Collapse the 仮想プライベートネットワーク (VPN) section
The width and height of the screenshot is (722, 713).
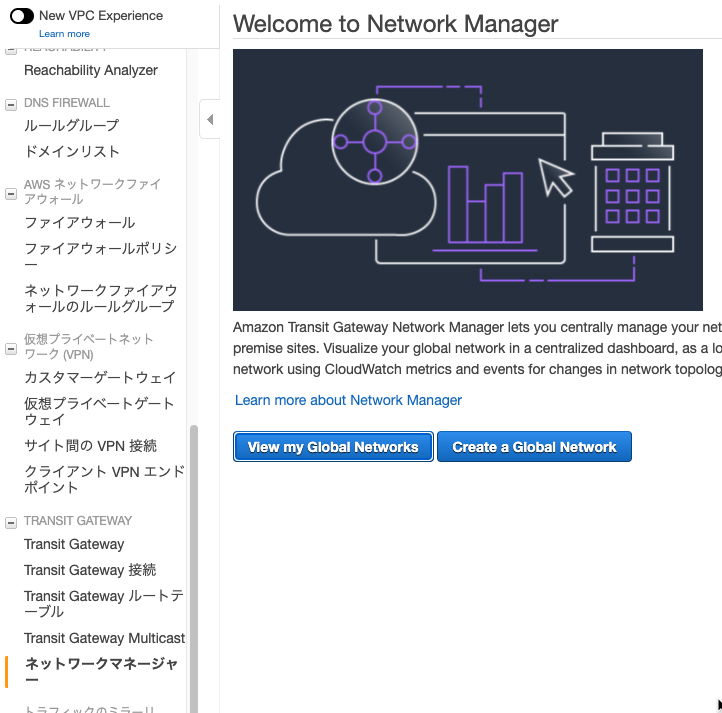(x=11, y=349)
